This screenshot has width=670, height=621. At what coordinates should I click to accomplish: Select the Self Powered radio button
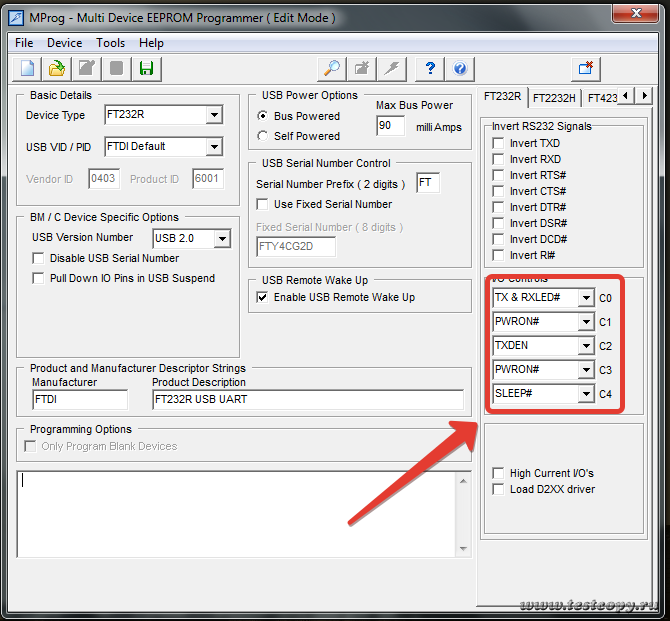pyautogui.click(x=263, y=136)
